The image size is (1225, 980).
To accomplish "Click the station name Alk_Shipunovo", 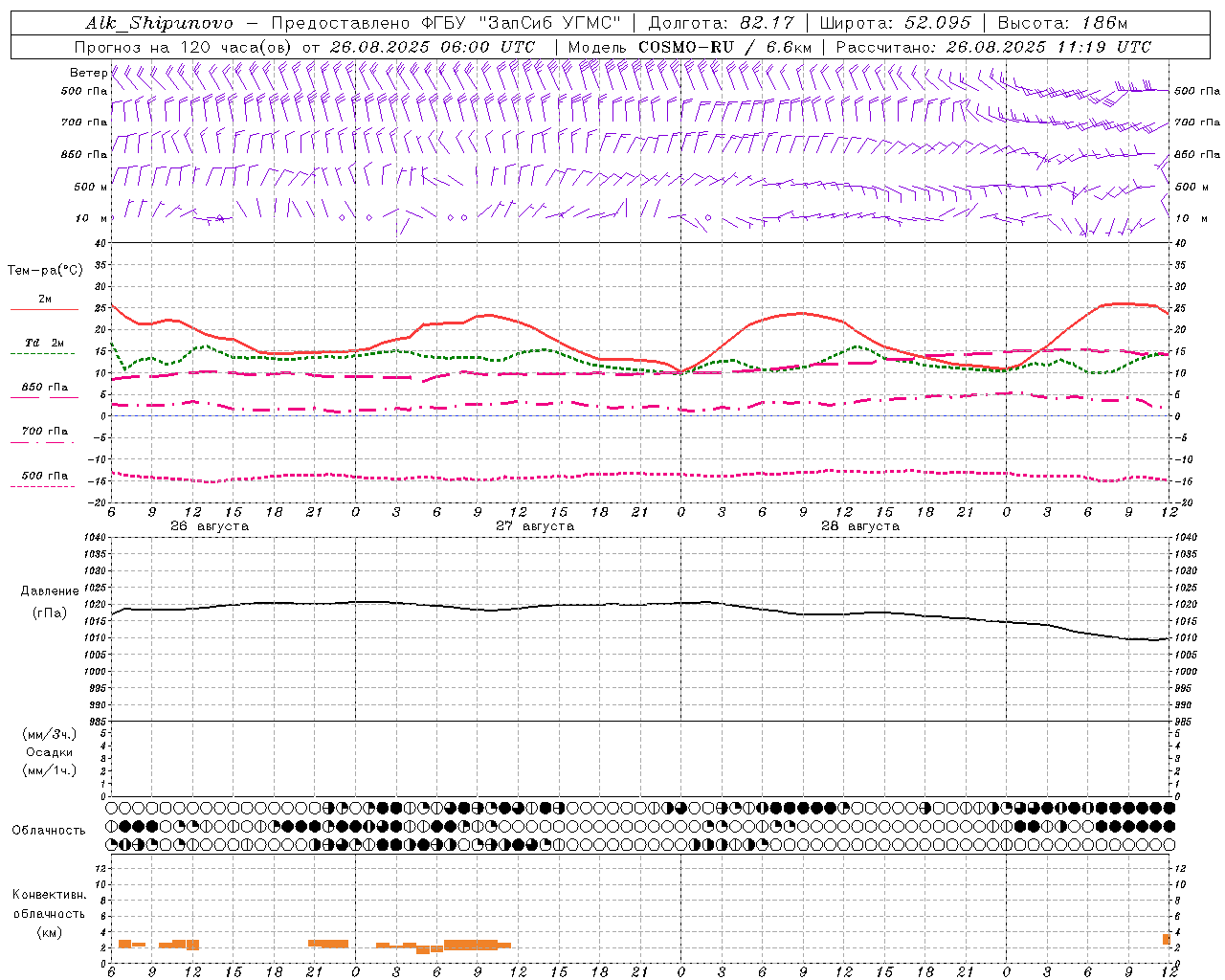I will pyautogui.click(x=159, y=23).
